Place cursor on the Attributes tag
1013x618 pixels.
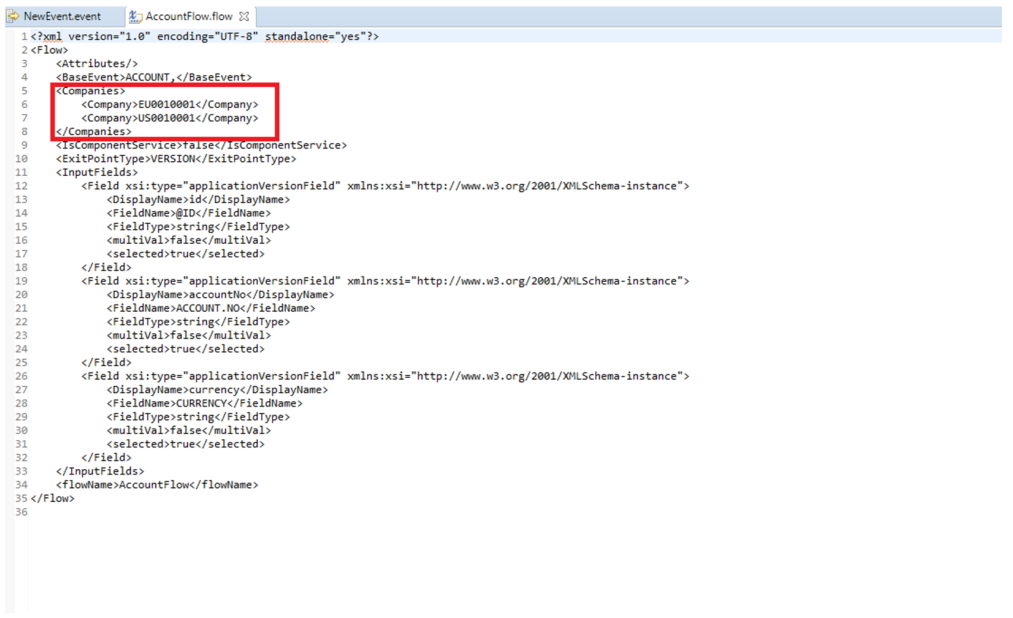point(97,64)
